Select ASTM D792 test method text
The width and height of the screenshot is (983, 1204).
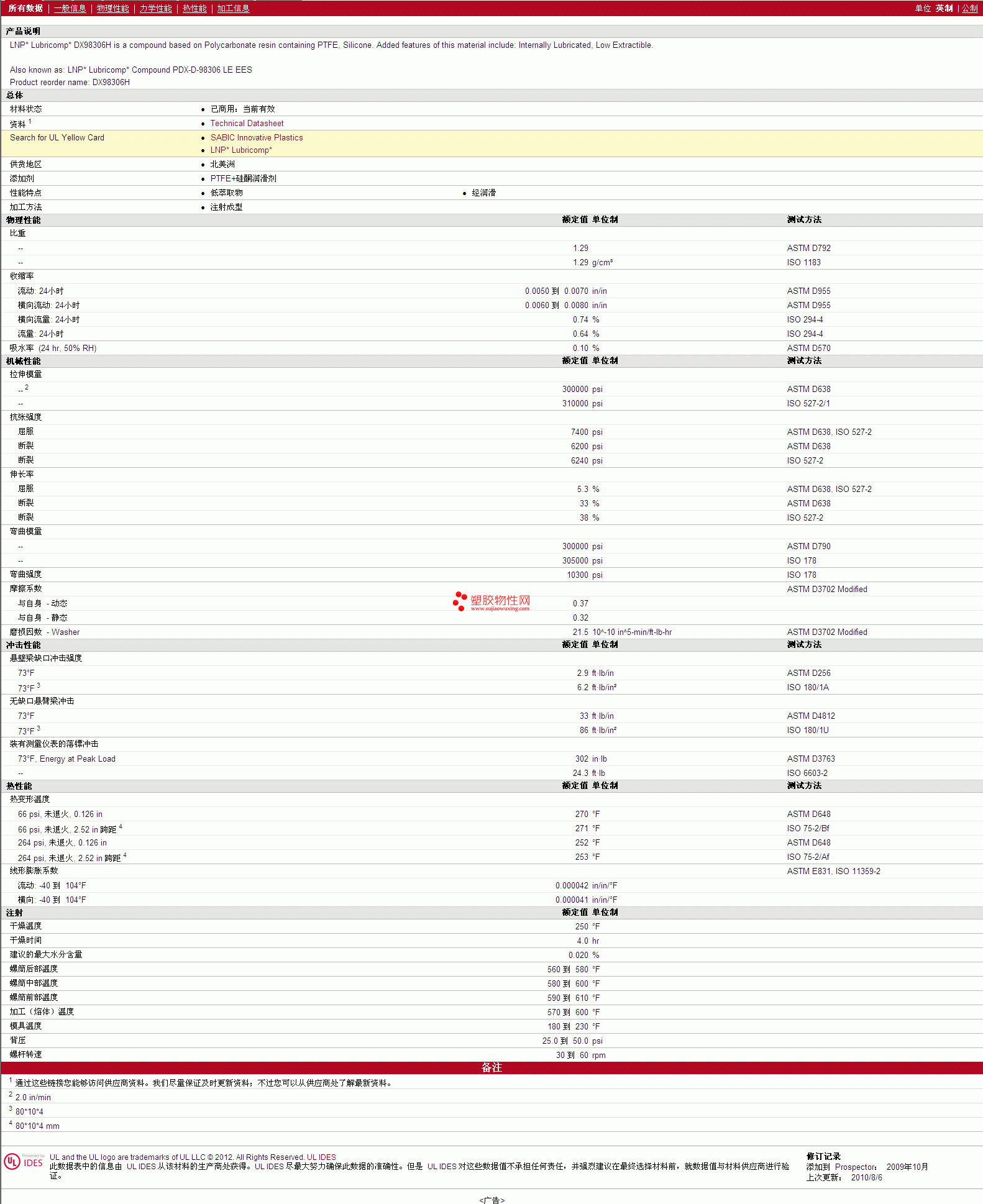(808, 249)
